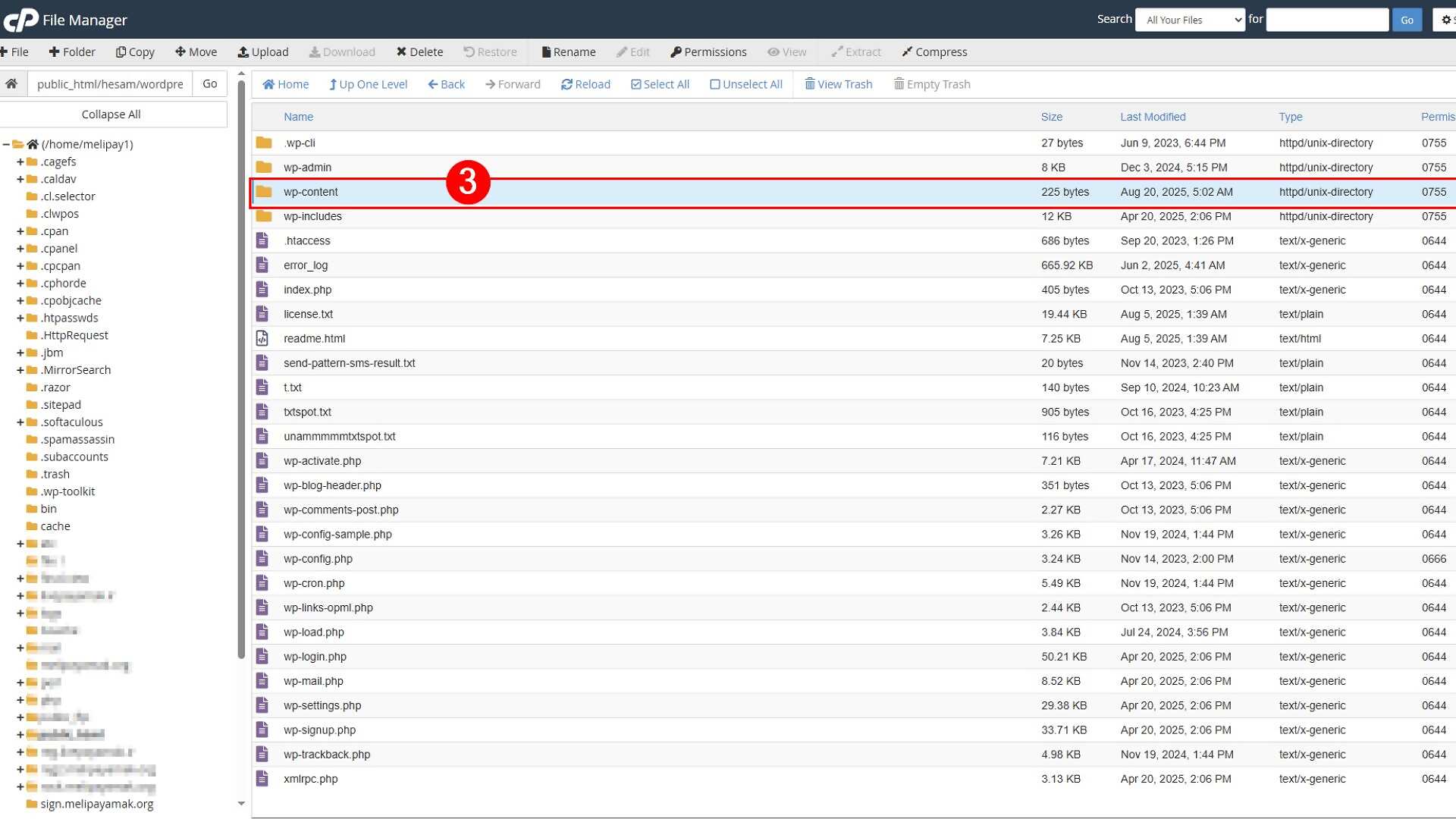Viewport: 1456px width, 819px height.
Task: Open View Trash bin icon
Action: 810,84
